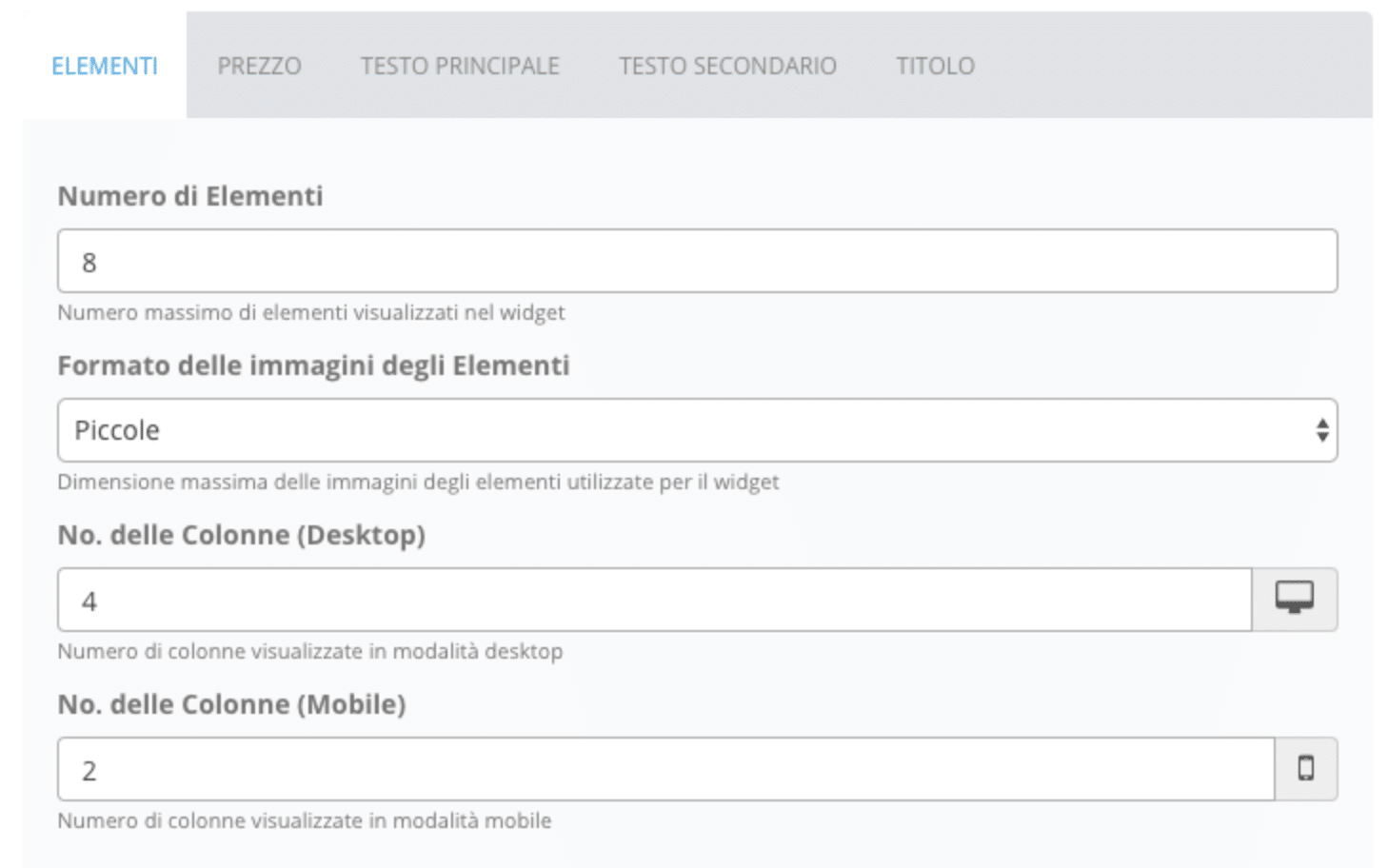Image resolution: width=1388 pixels, height=868 pixels.
Task: Select the TESTO SECONDARIO tab
Action: tap(727, 66)
